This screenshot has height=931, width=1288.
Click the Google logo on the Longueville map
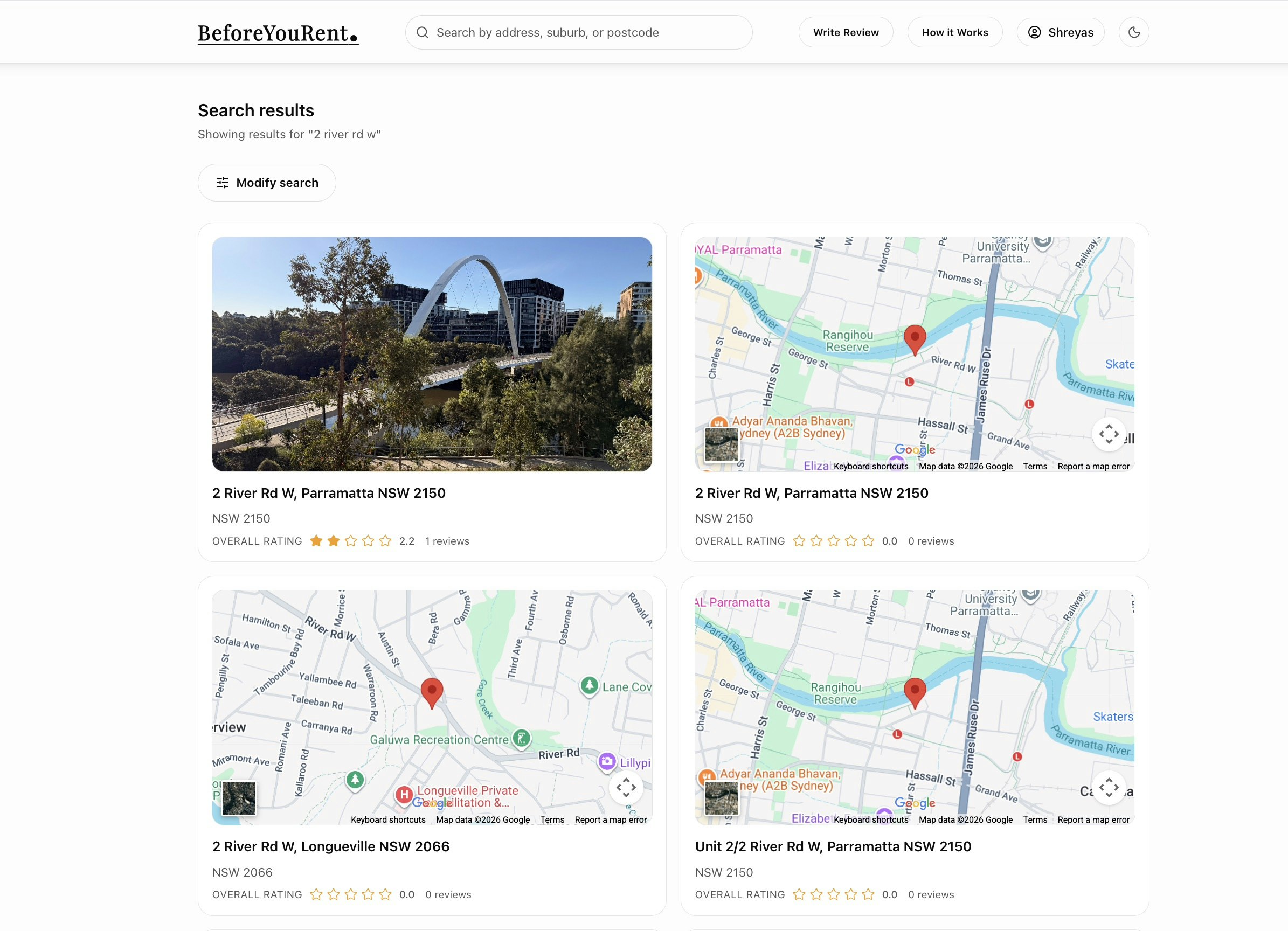tap(433, 802)
